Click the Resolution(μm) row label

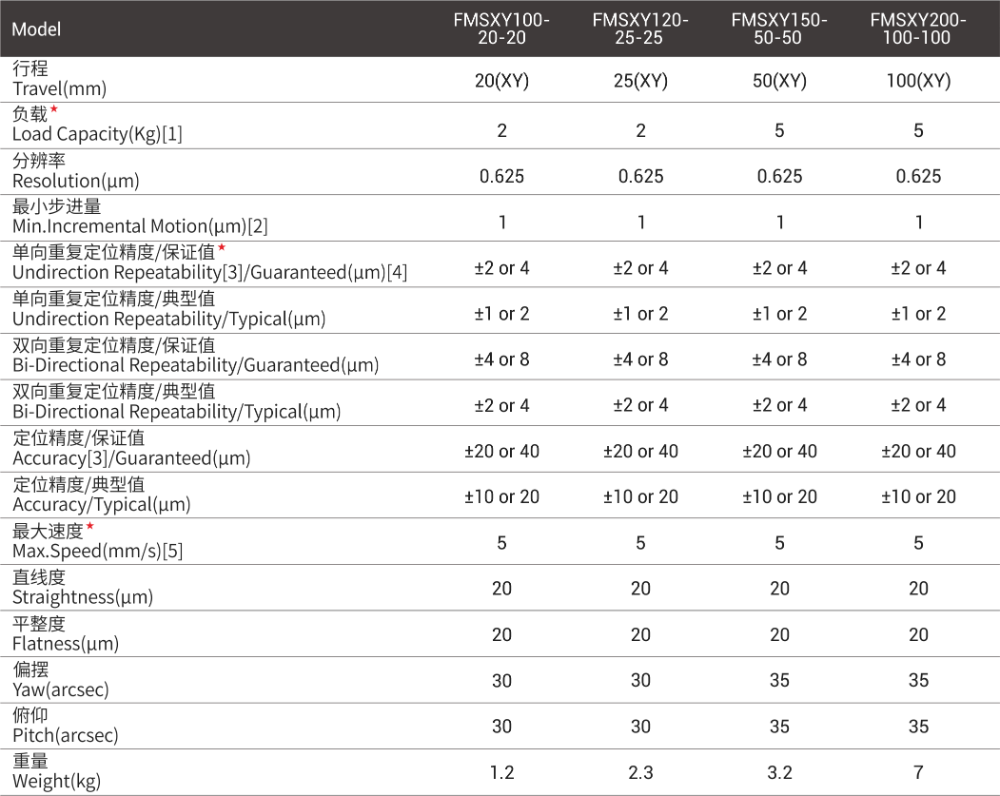click(x=75, y=181)
